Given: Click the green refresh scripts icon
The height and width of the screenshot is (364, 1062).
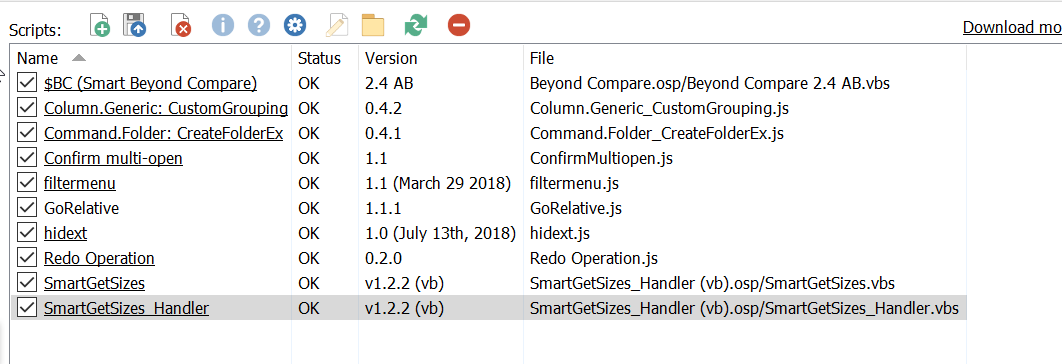Looking at the screenshot, I should tap(416, 25).
